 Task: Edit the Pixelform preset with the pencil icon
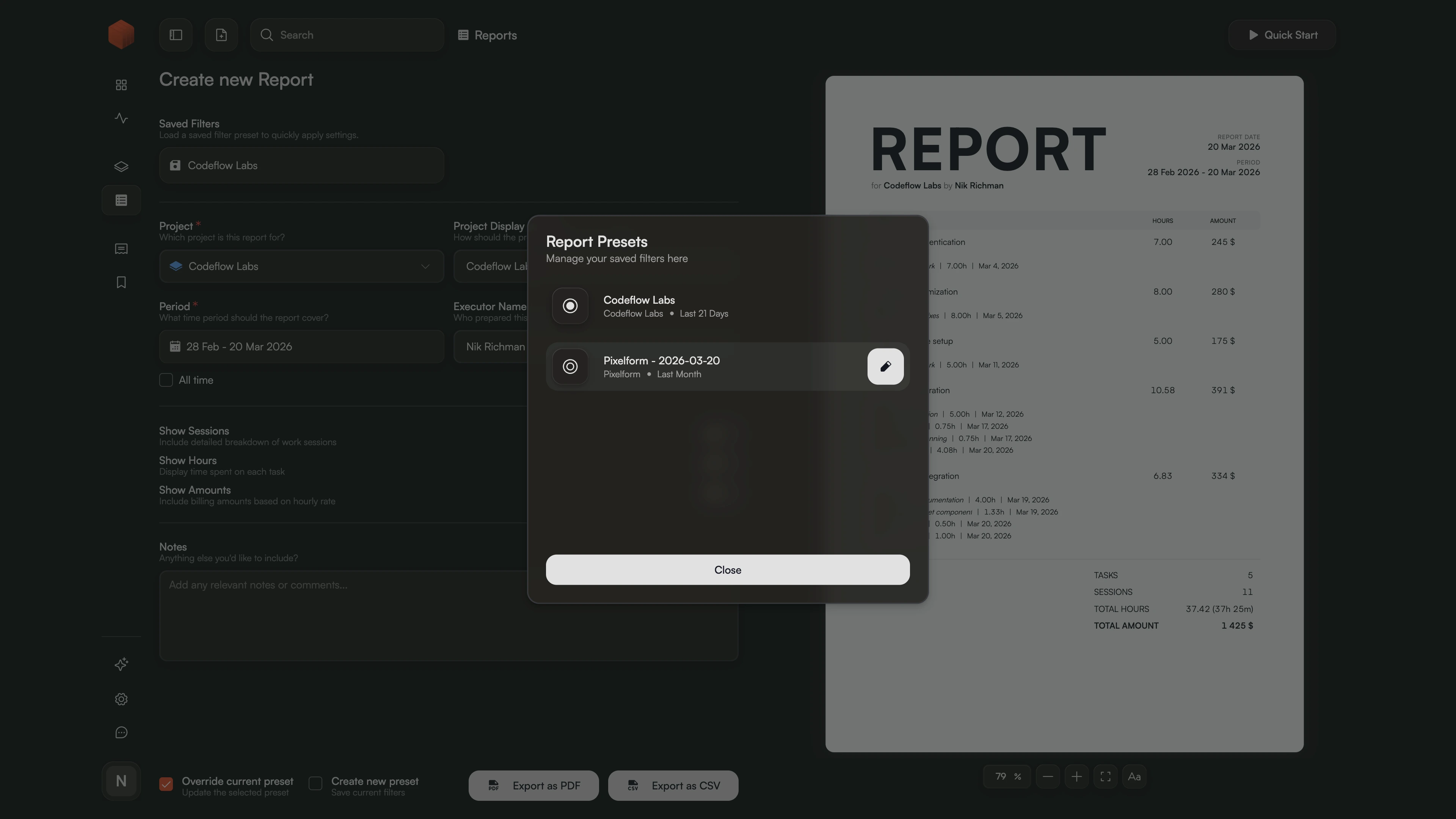(885, 366)
